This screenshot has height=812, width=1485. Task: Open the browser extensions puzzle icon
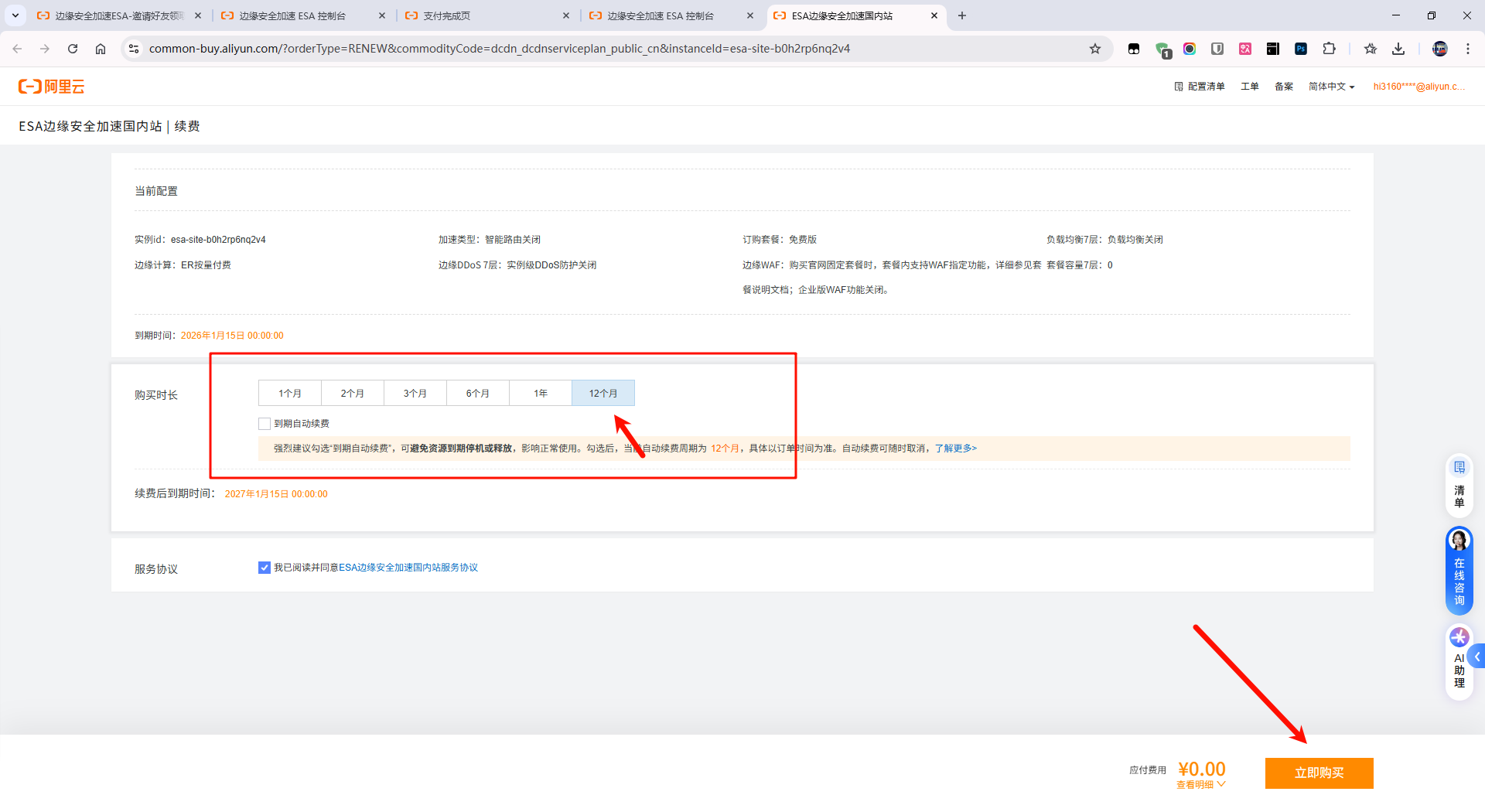[1329, 49]
